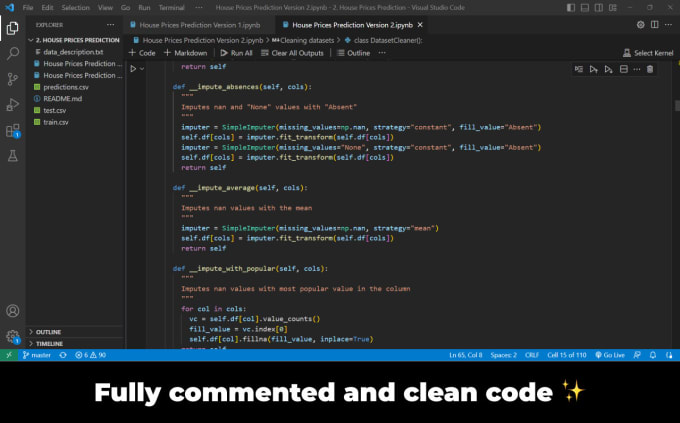Open the Run menu
The width and height of the screenshot is (680, 423).
coord(144,7)
